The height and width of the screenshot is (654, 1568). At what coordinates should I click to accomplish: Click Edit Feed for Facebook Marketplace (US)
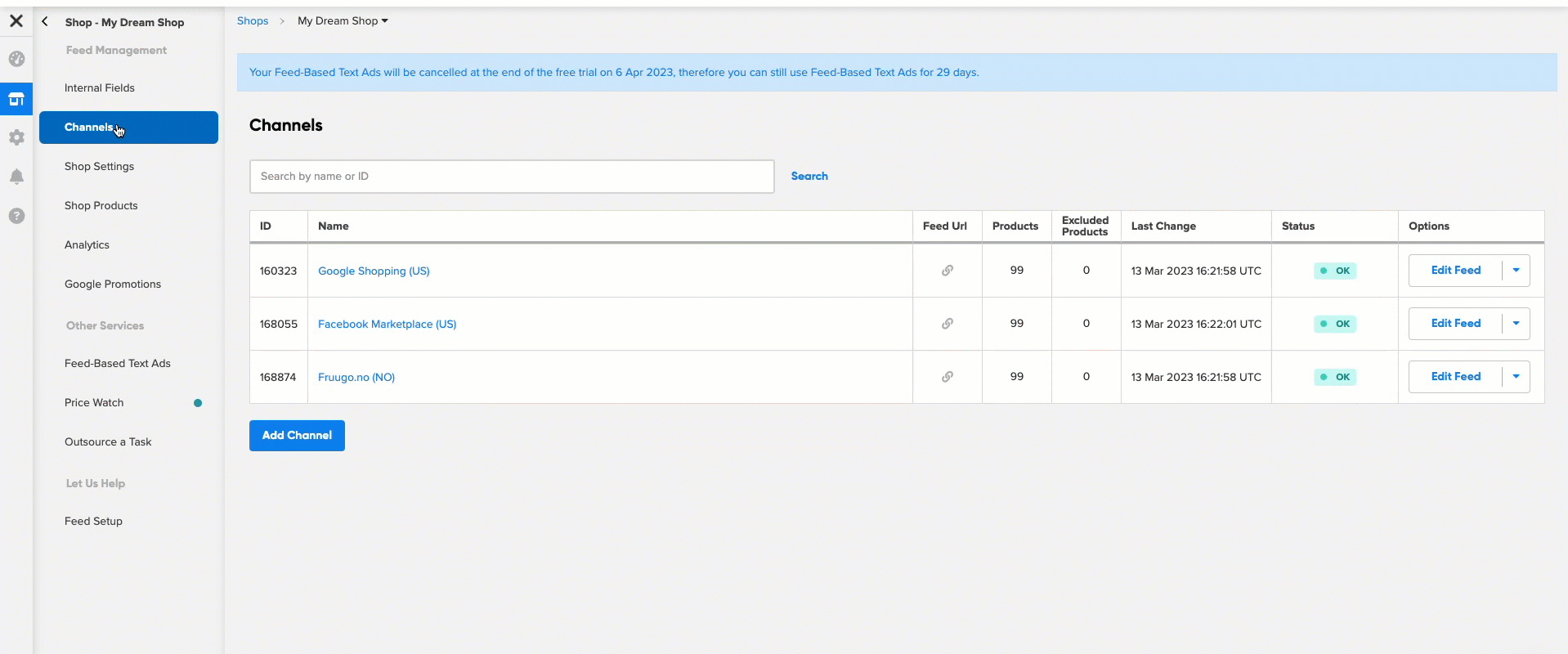[x=1455, y=324]
